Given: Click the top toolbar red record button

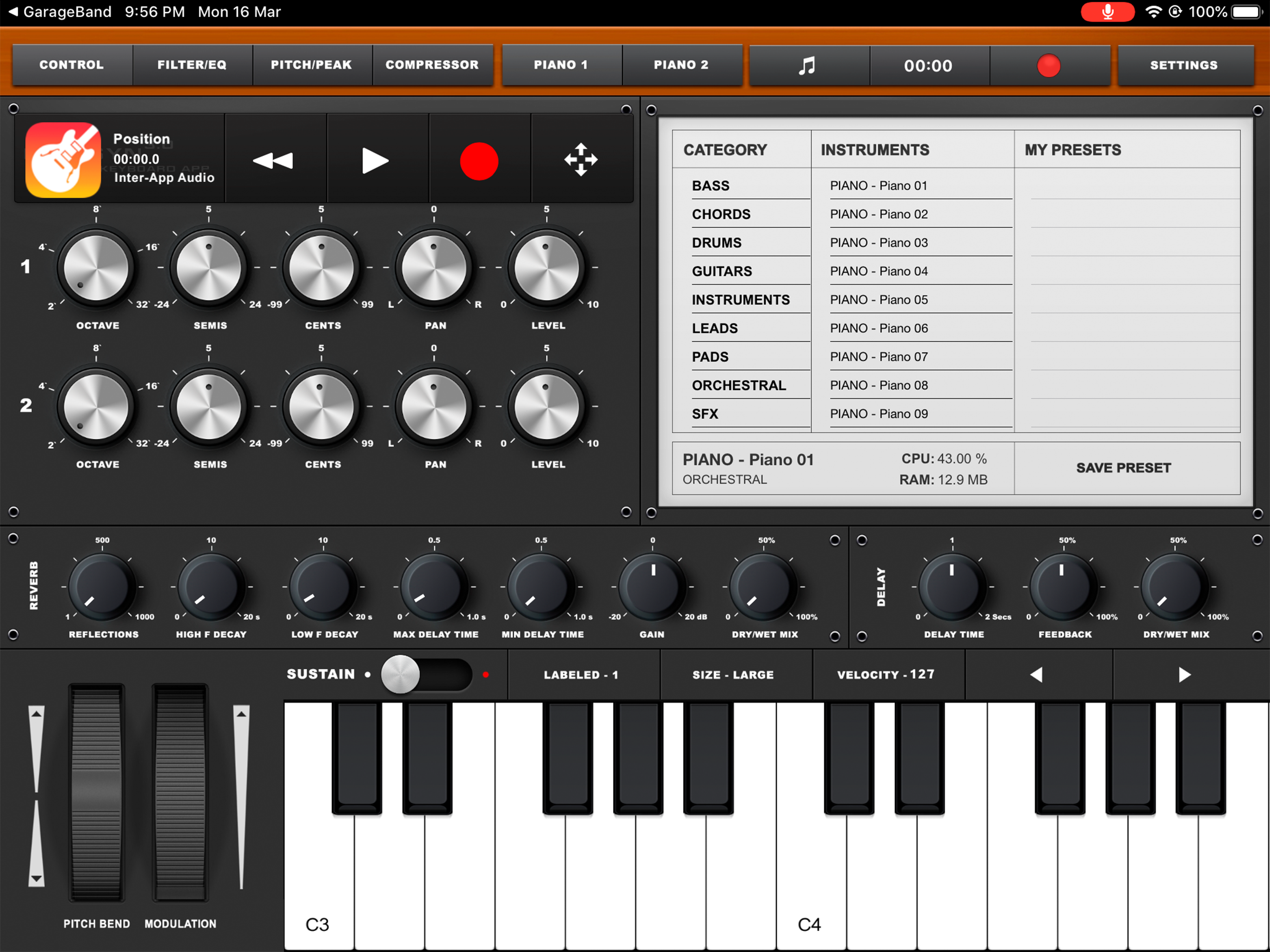Looking at the screenshot, I should coord(1048,66).
